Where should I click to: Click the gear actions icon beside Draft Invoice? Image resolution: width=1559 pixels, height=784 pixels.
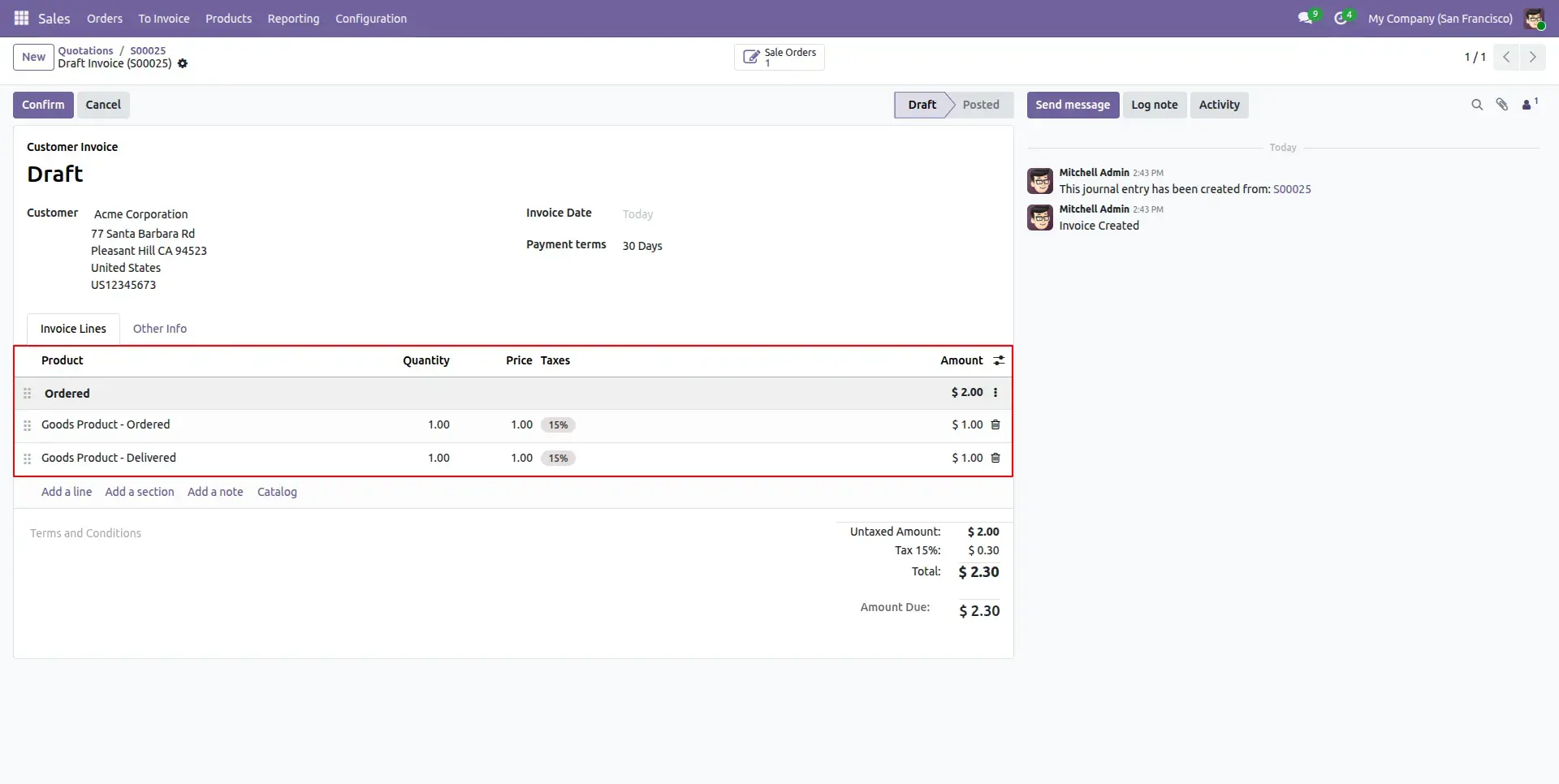click(x=183, y=63)
